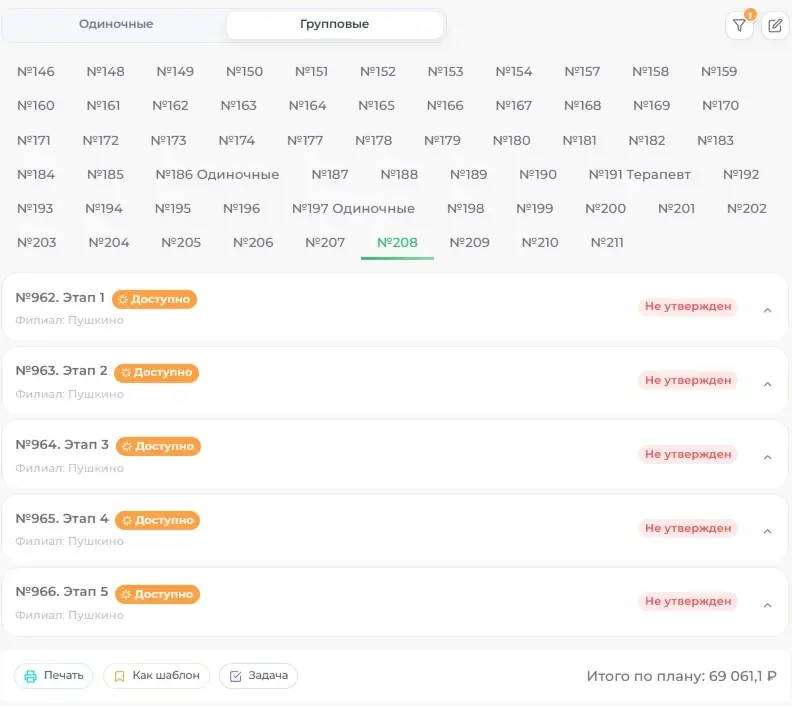Open plan tab №174

coord(236,140)
